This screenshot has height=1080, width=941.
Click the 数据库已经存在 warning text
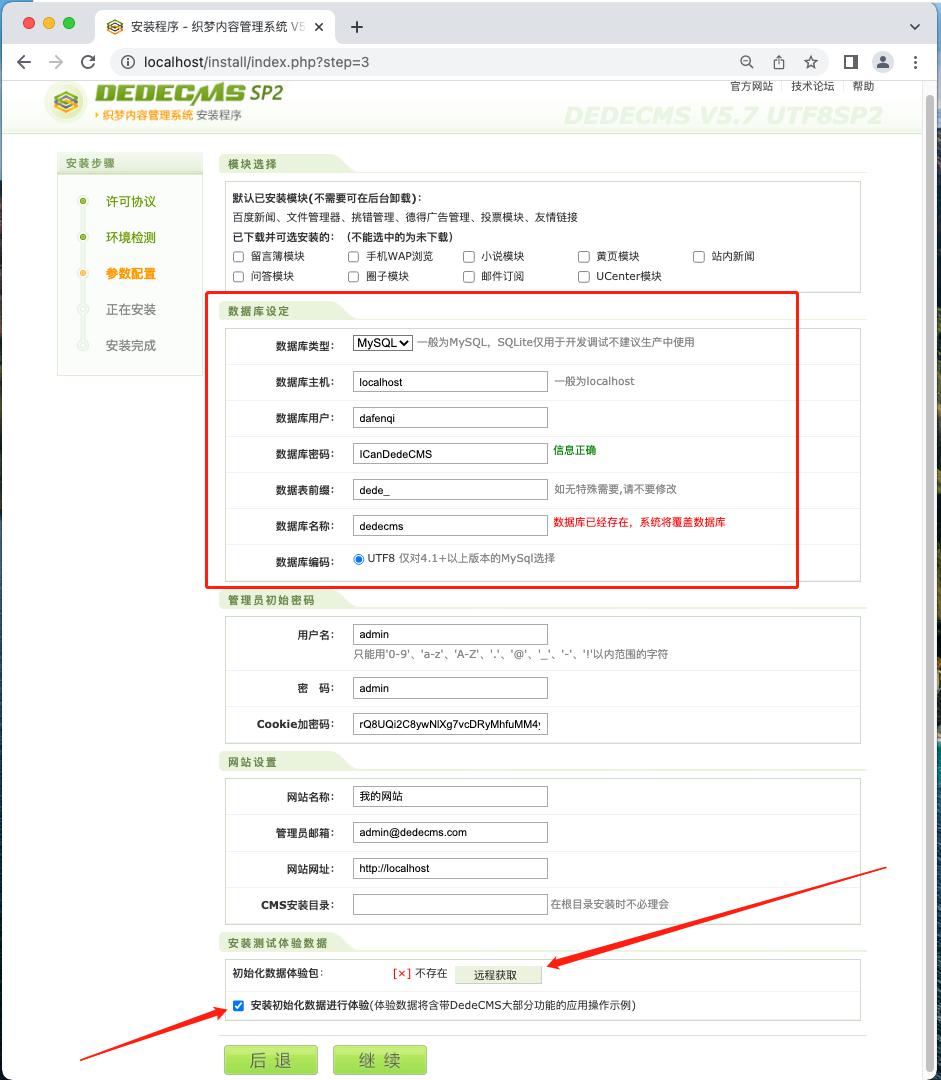coord(639,522)
